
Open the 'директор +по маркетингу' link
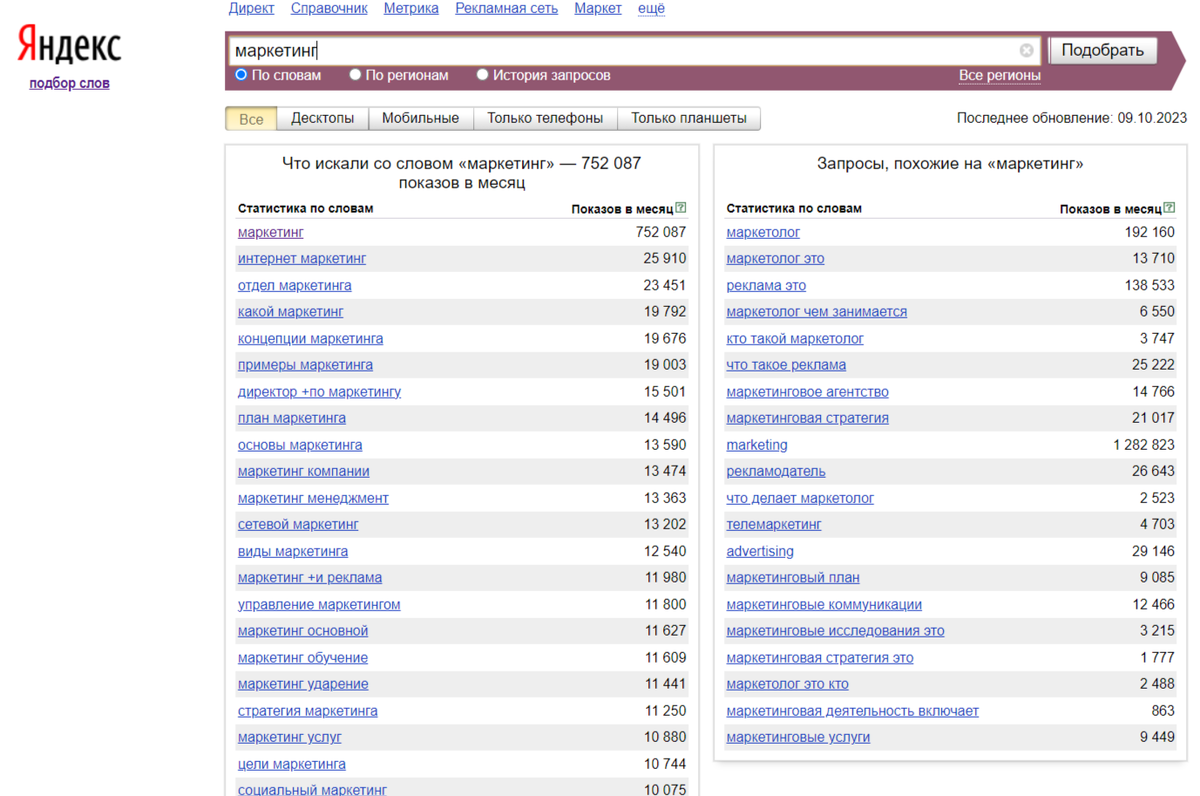click(319, 391)
